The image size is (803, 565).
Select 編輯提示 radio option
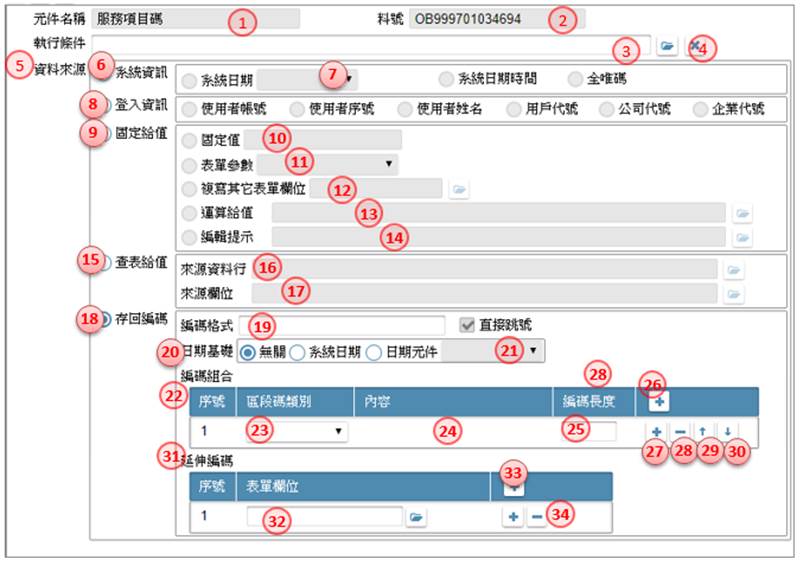189,237
